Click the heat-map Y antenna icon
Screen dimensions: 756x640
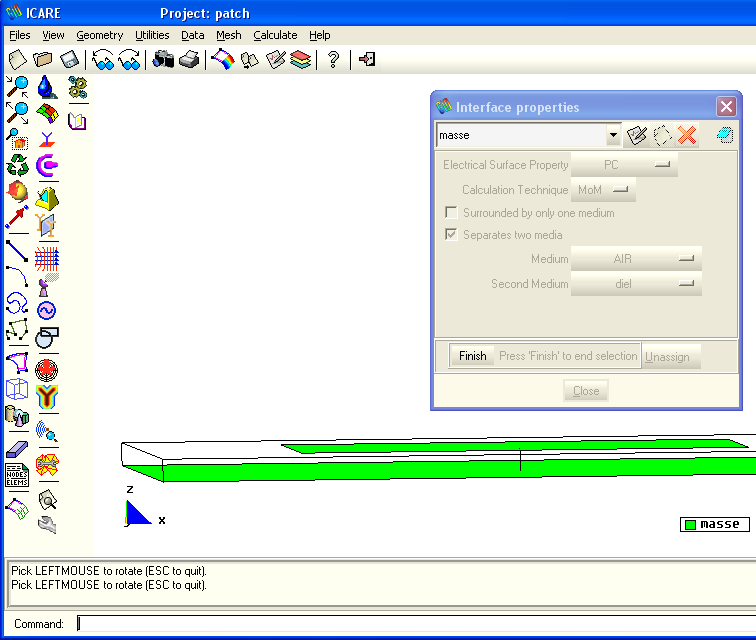tap(47, 397)
